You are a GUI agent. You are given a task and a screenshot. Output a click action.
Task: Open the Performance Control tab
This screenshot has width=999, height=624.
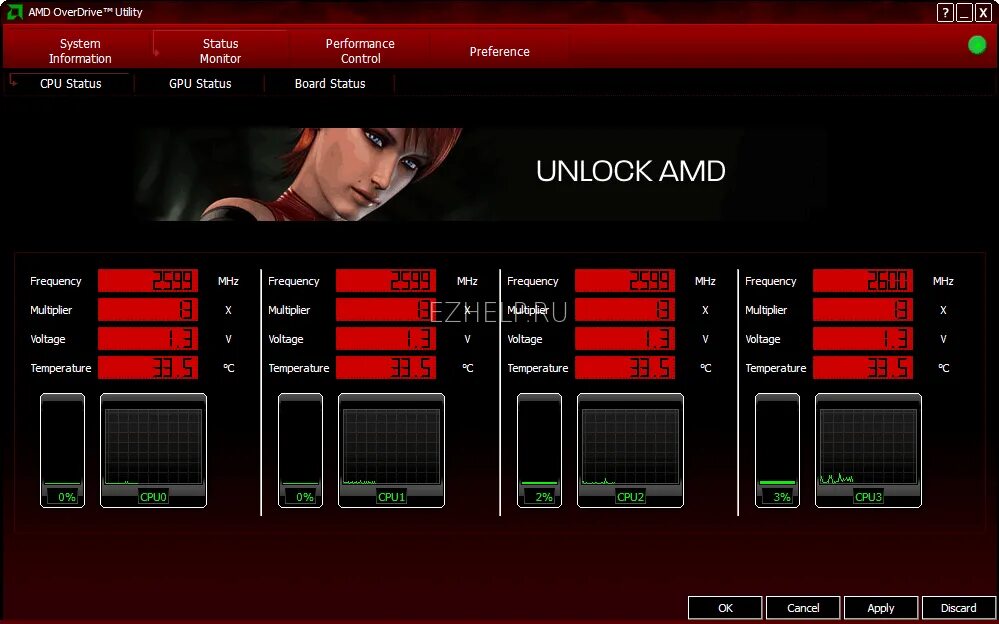click(x=360, y=51)
